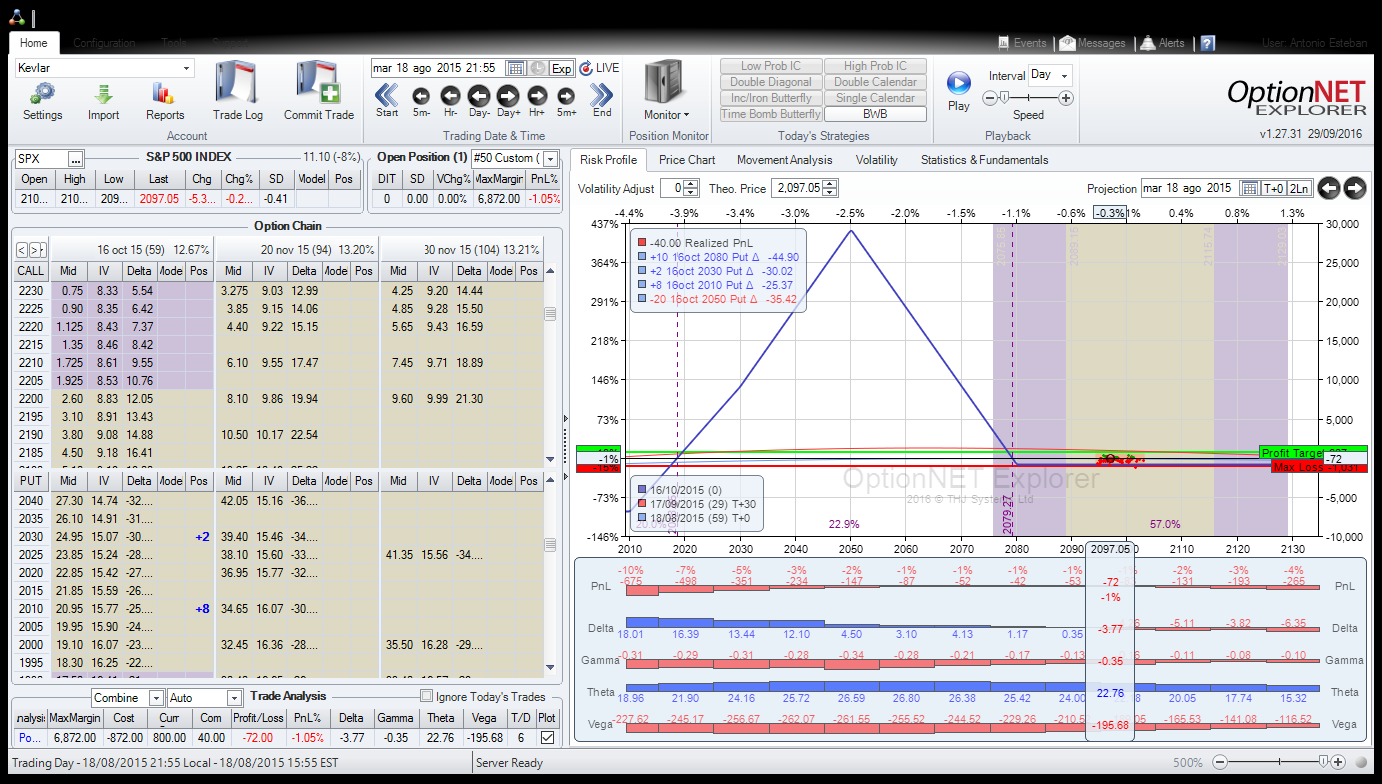
Task: Open the calendar picker for trading date
Action: [x=516, y=68]
